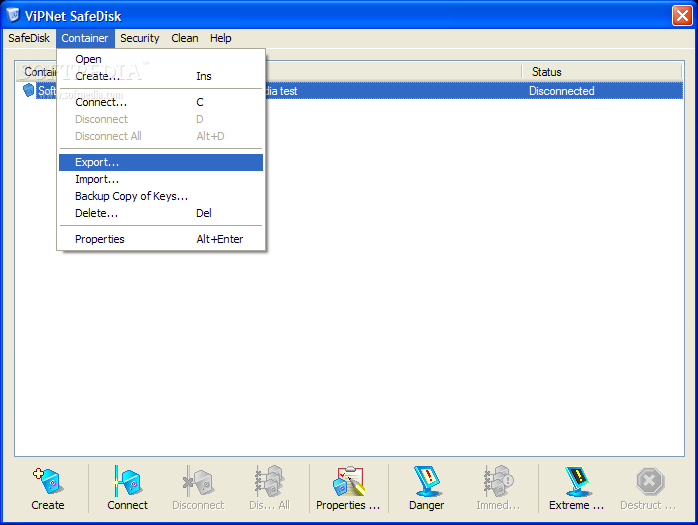The image size is (698, 525).
Task: Close the ViPNet SafeDisk window
Action: point(682,16)
